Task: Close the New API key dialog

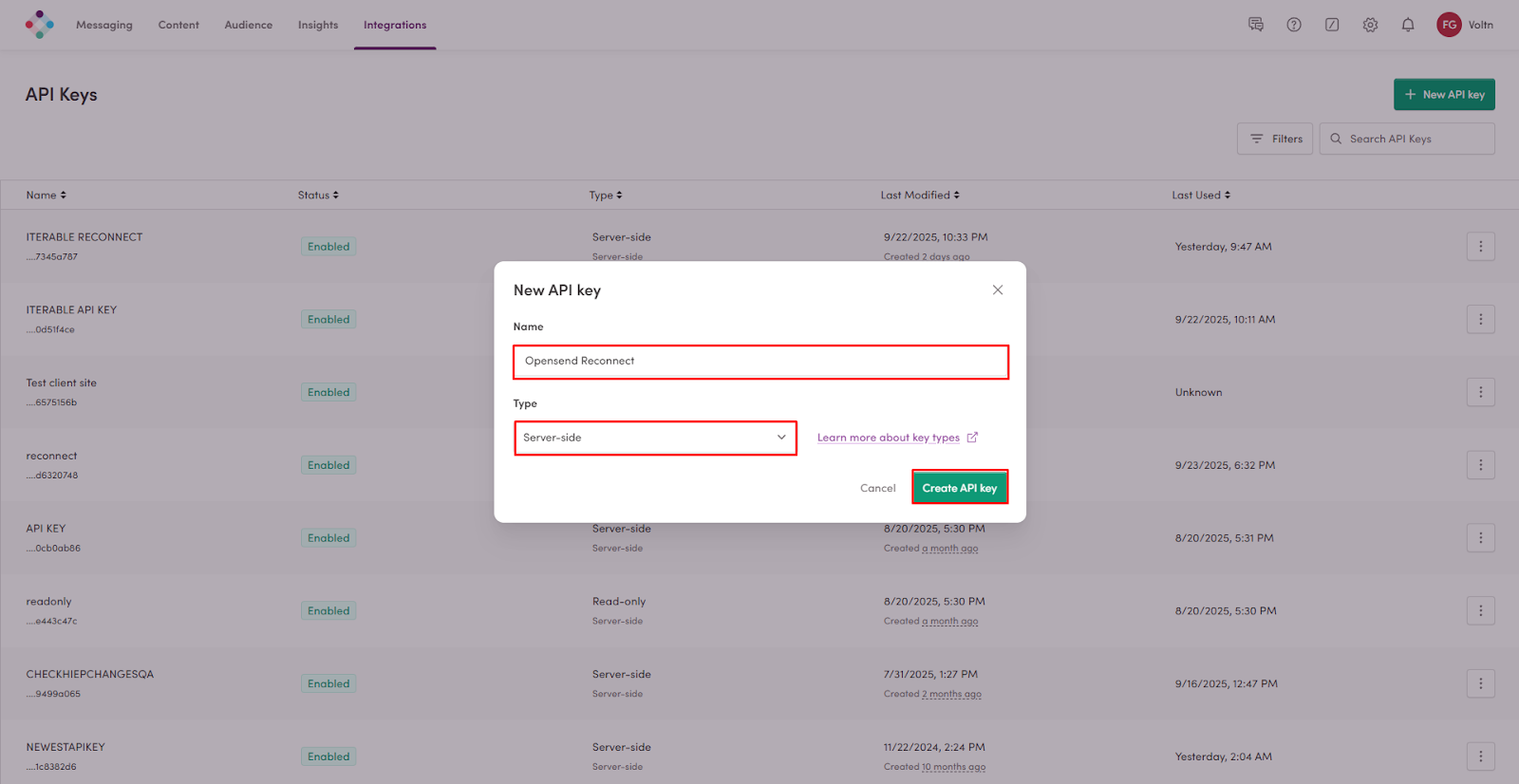Action: pyautogui.click(x=997, y=290)
